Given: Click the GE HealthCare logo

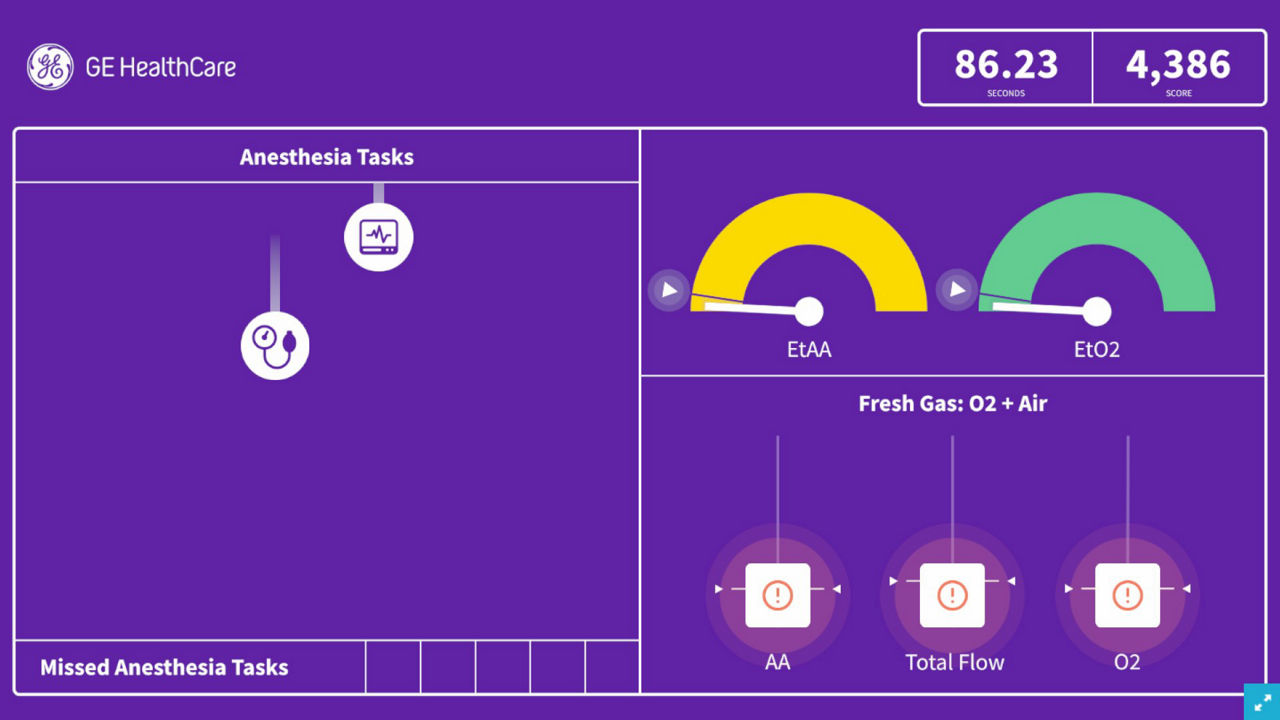Looking at the screenshot, I should pos(130,67).
